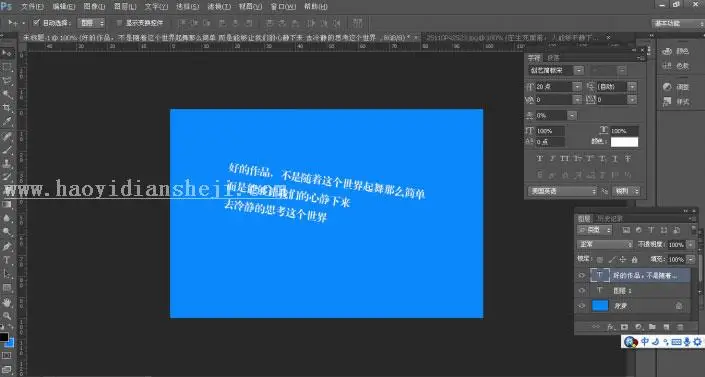Click the fx layer style icon
Viewport: 705px width, 377px height.
[x=610, y=327]
